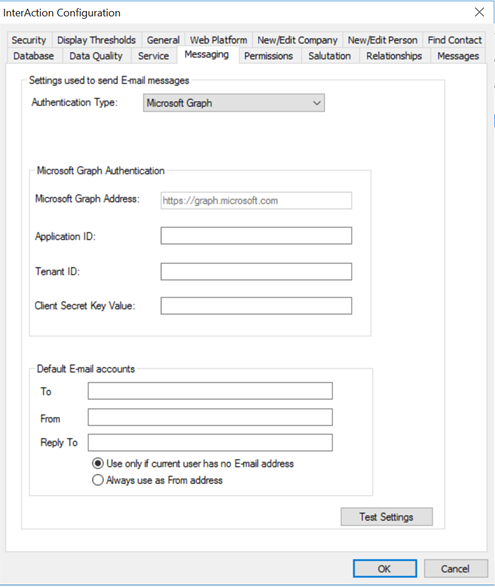Open the Display Thresholds tab
Image resolution: width=495 pixels, height=587 pixels.
point(97,40)
